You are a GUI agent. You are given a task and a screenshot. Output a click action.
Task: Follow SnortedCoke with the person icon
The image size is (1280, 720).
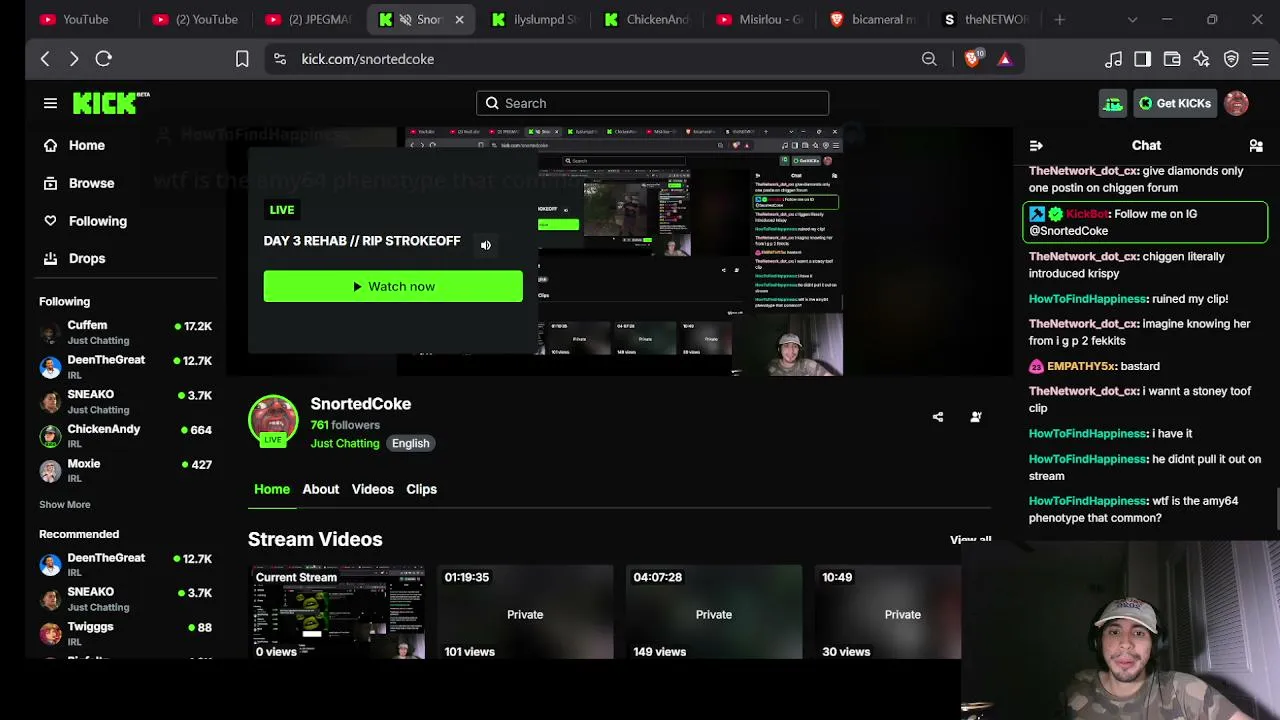click(976, 417)
